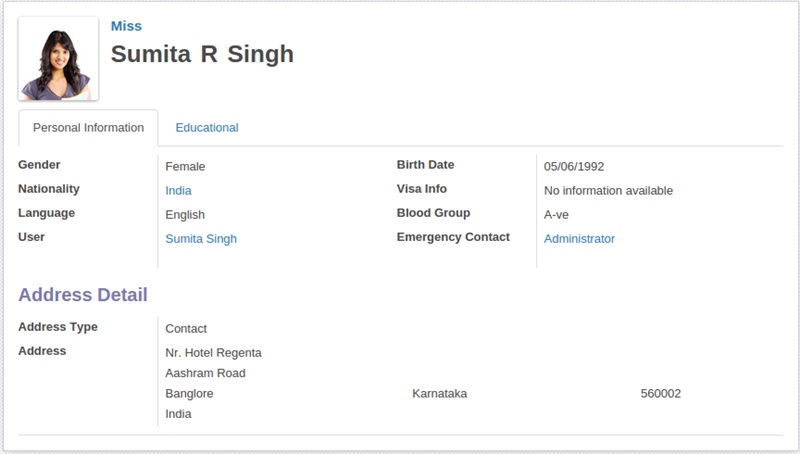
Task: Click Sumita's profile photo thumbnail
Action: [58, 58]
